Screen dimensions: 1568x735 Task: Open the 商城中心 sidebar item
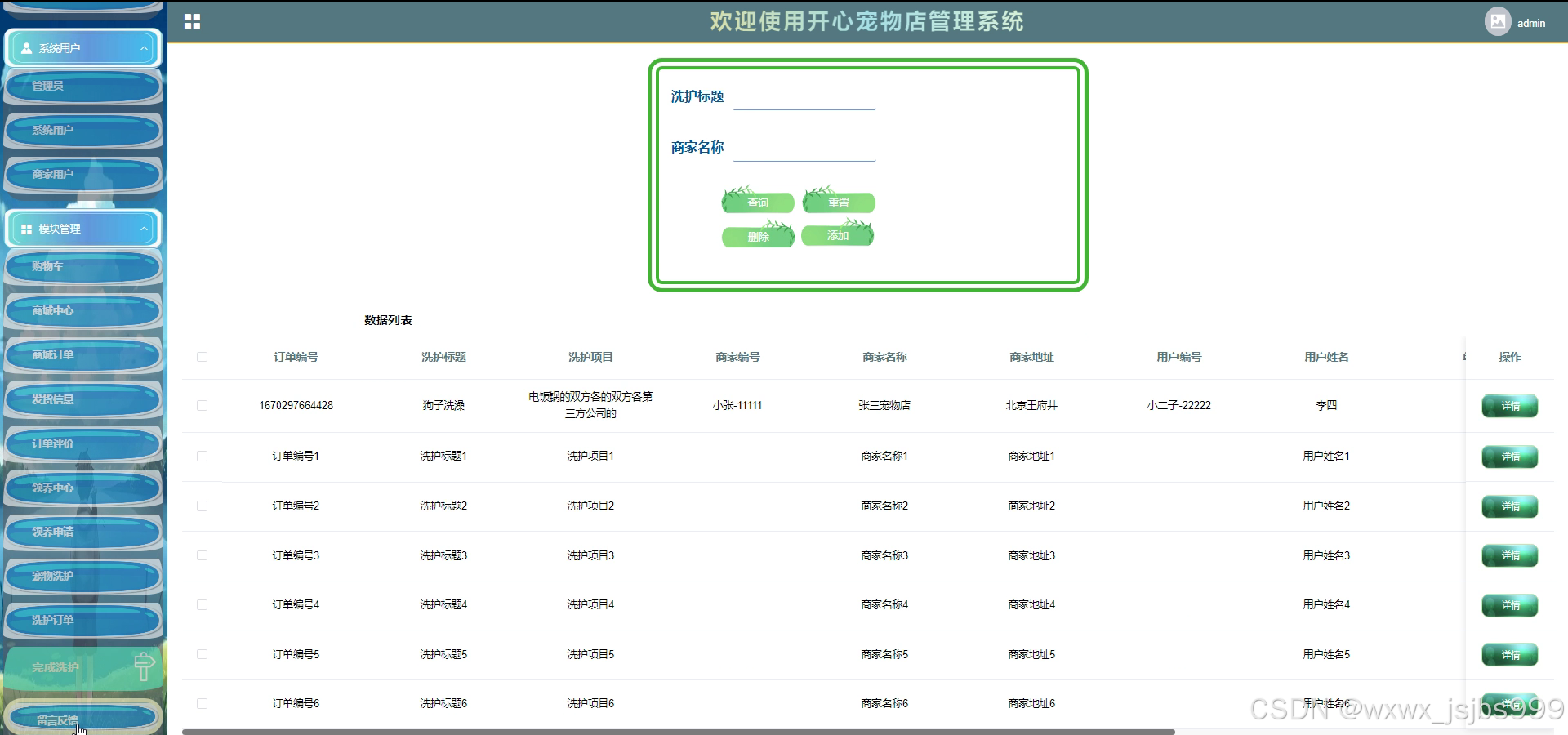pos(82,310)
